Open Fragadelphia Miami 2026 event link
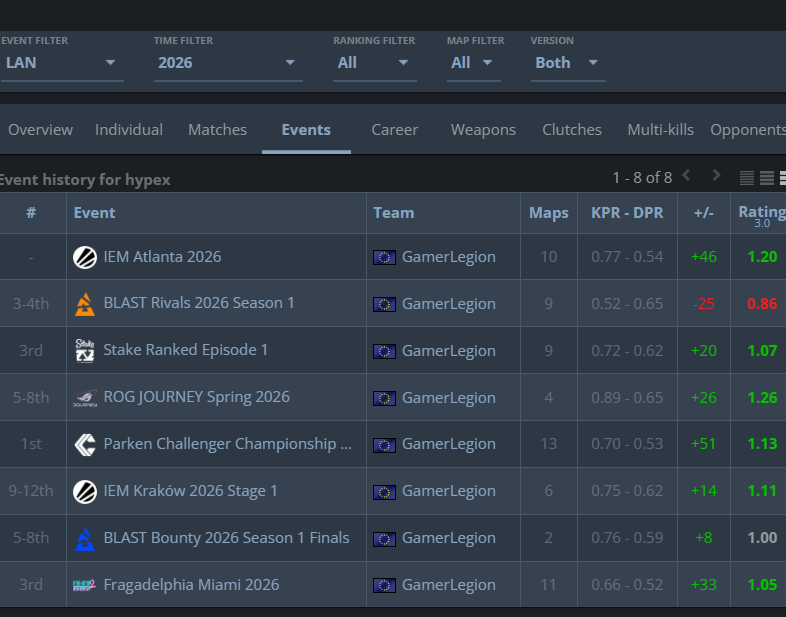 pos(191,585)
